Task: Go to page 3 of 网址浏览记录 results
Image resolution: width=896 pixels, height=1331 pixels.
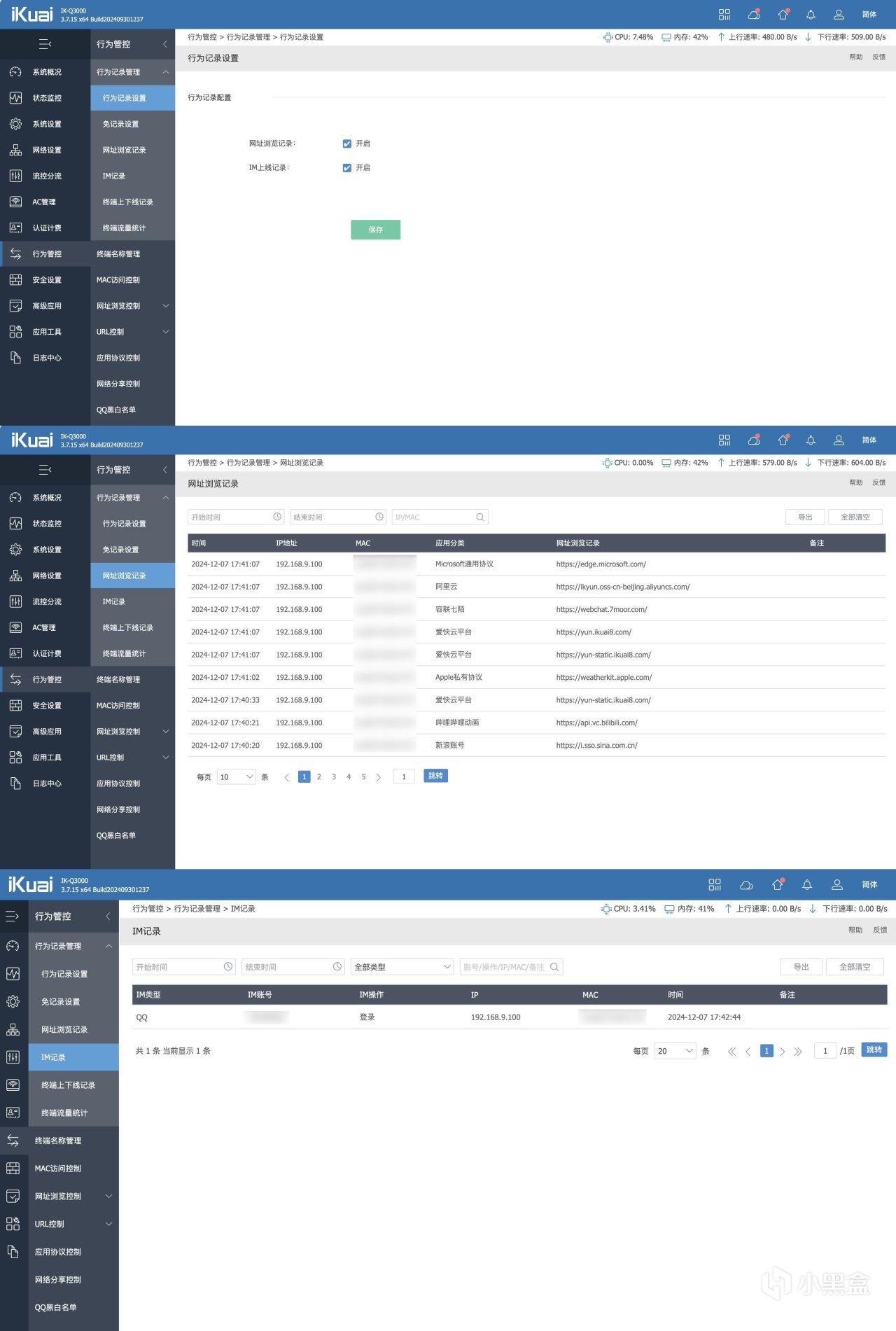Action: pos(334,776)
